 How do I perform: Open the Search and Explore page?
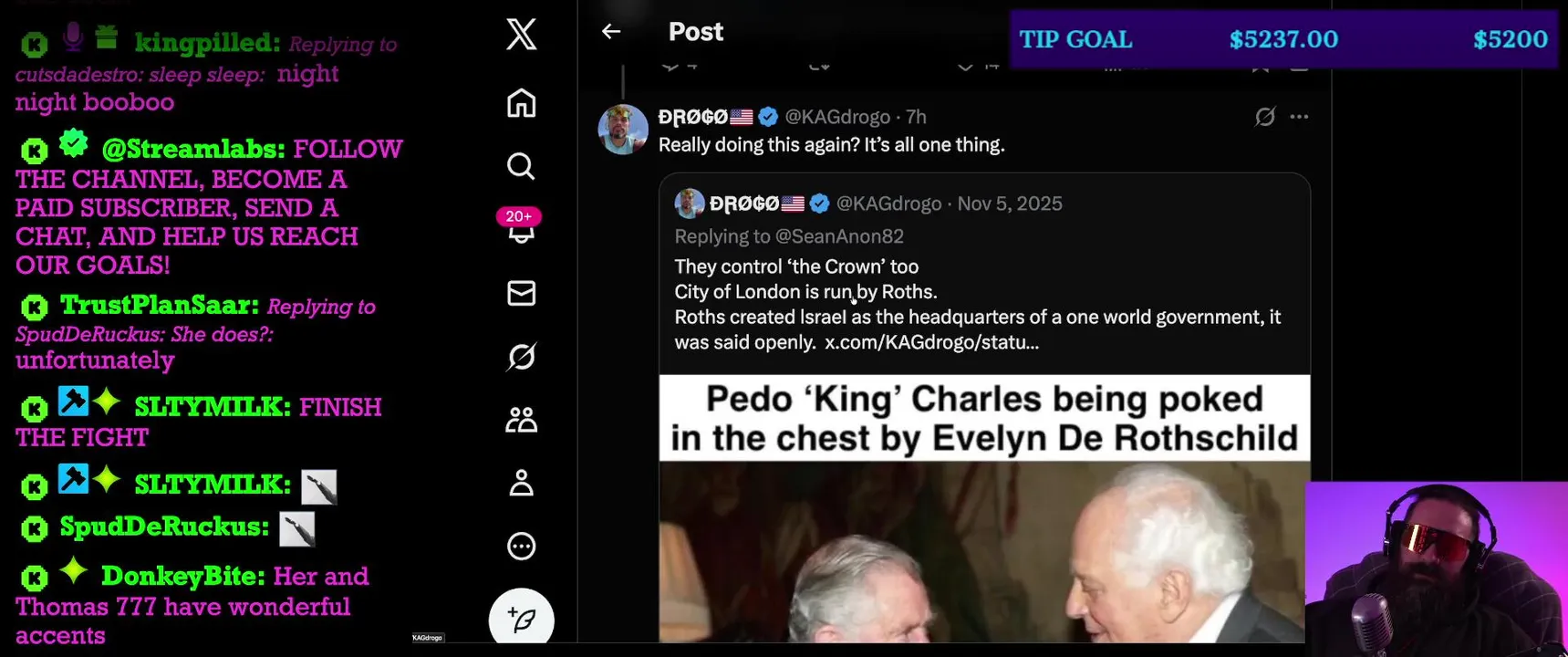[521, 166]
